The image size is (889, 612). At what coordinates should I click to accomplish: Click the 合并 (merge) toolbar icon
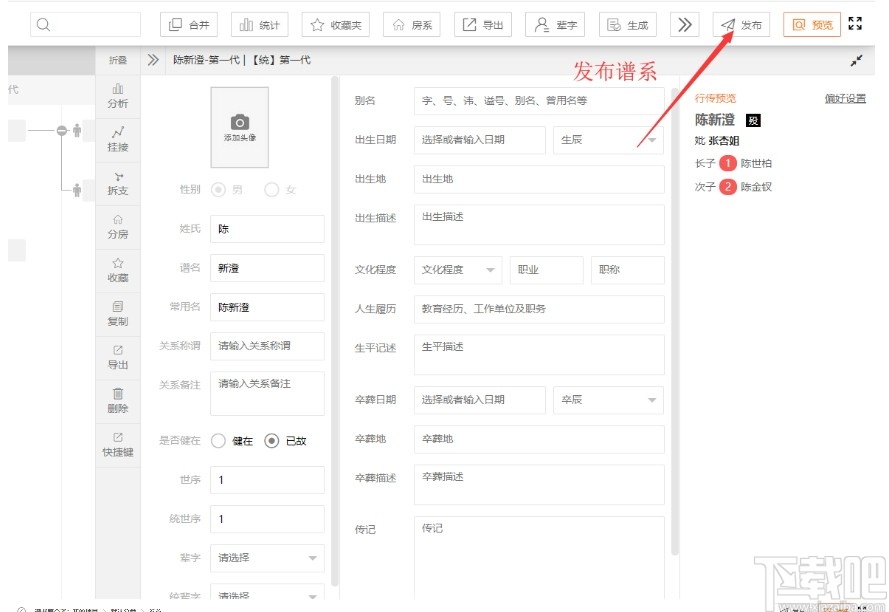point(188,24)
